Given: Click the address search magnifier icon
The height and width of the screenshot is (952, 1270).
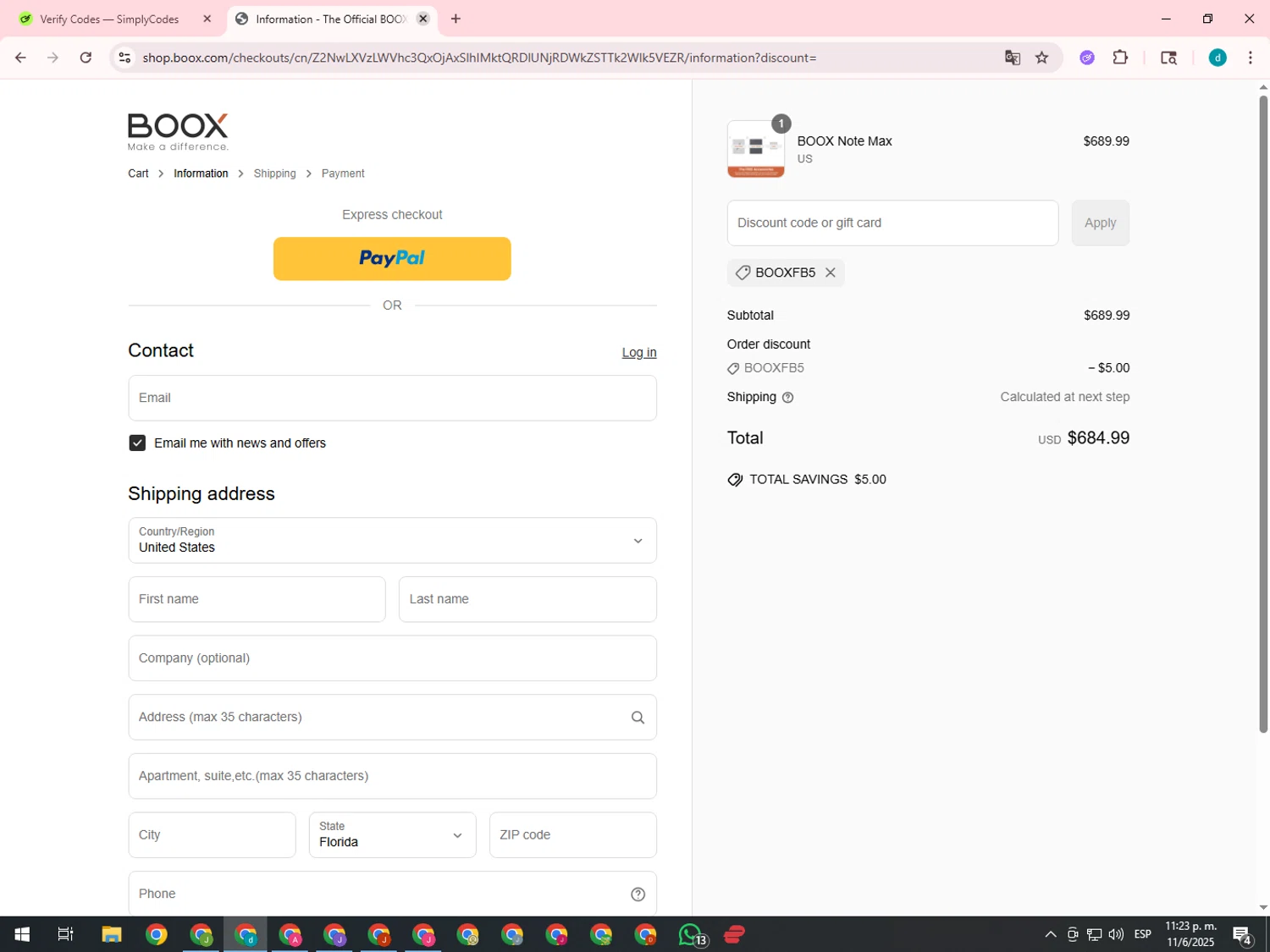Looking at the screenshot, I should click(638, 718).
